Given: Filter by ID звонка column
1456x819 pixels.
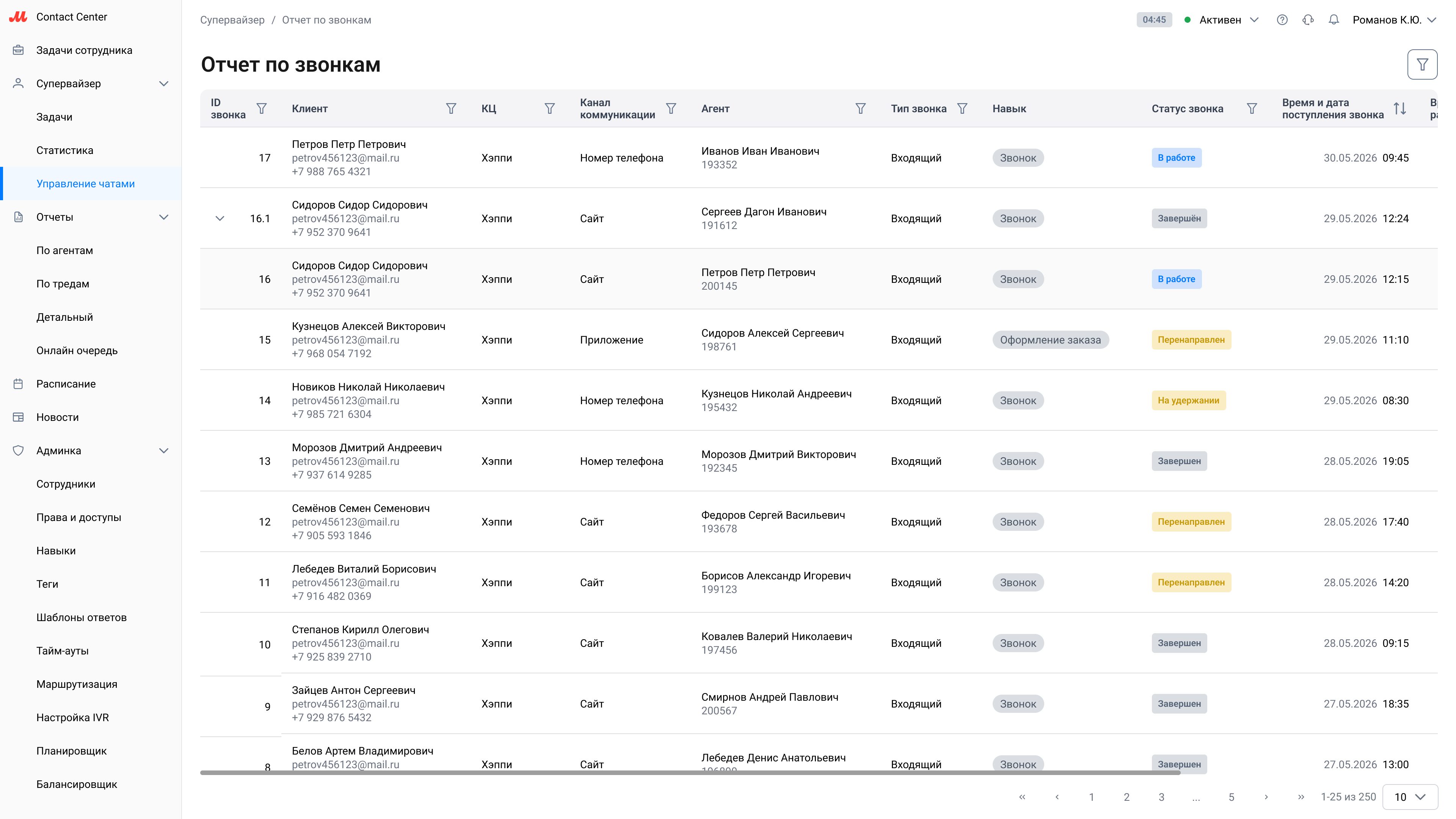Looking at the screenshot, I should point(262,108).
